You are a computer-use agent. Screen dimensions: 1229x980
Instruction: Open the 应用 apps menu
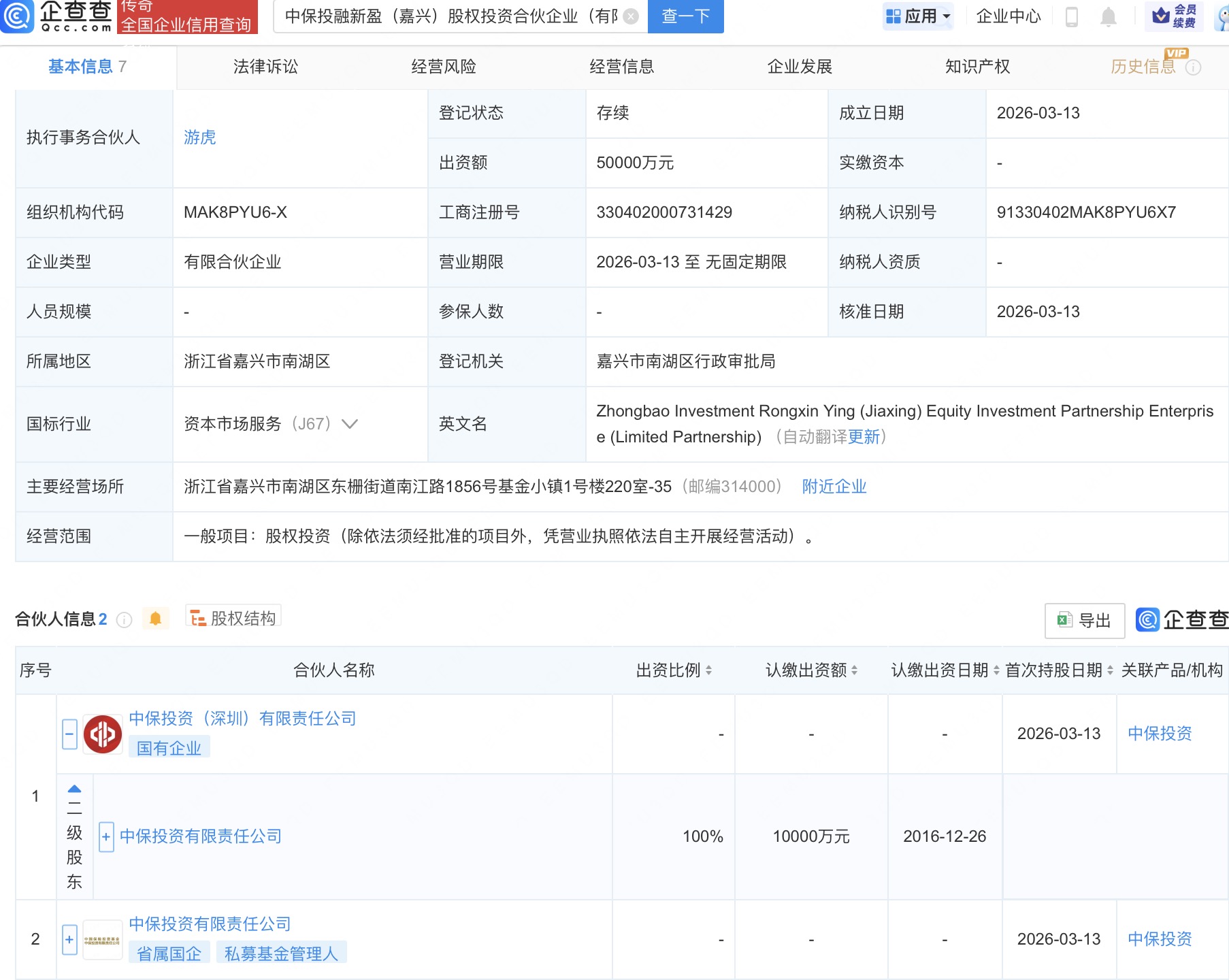(918, 17)
